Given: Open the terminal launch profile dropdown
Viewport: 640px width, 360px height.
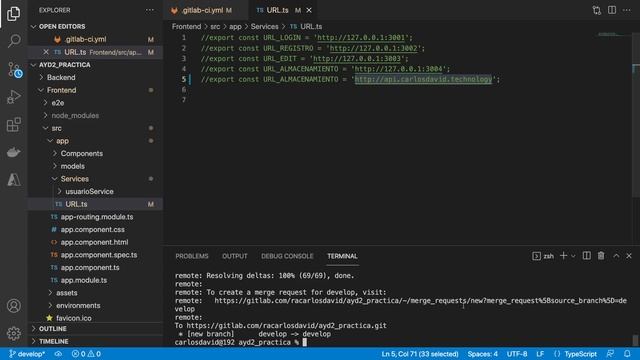Looking at the screenshot, I should coord(573,256).
